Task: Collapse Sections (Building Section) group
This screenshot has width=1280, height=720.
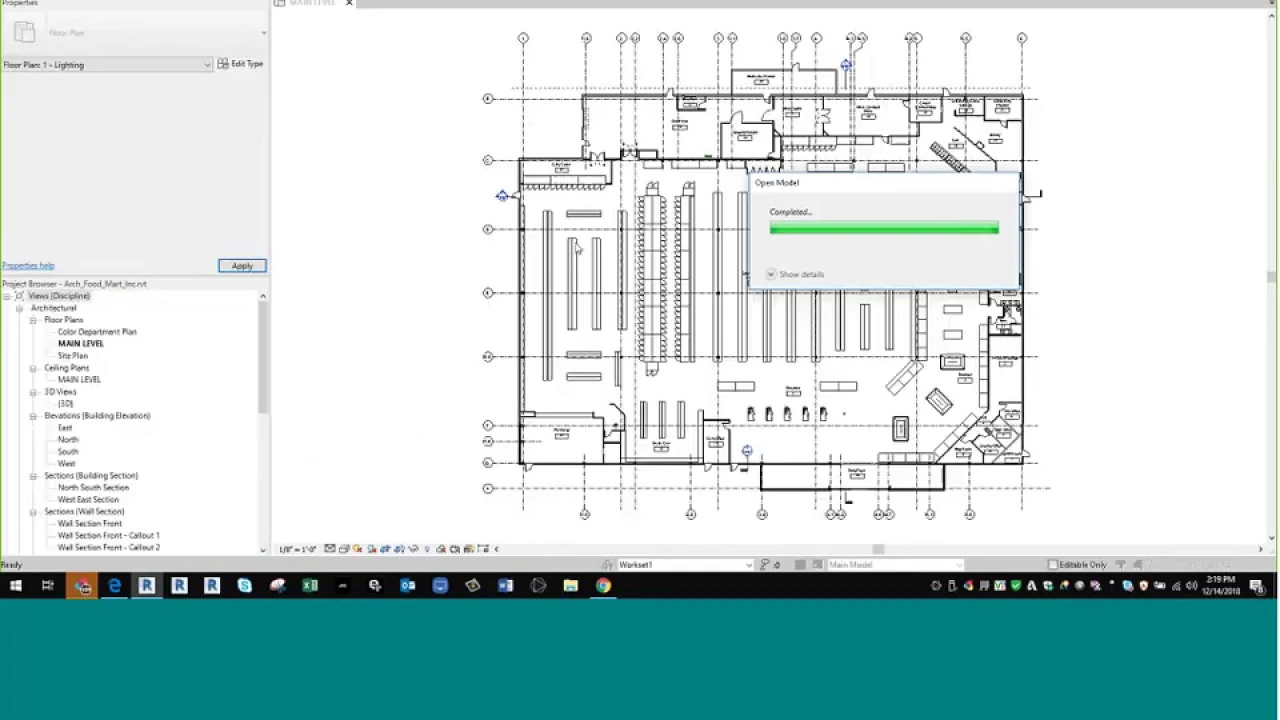Action: point(33,476)
